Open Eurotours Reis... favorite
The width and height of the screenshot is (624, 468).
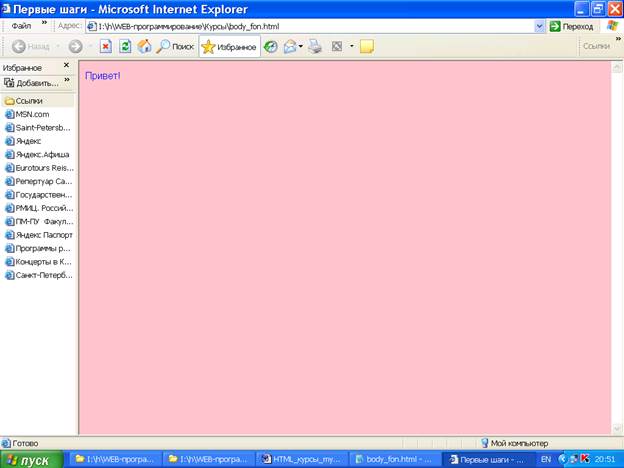39,168
